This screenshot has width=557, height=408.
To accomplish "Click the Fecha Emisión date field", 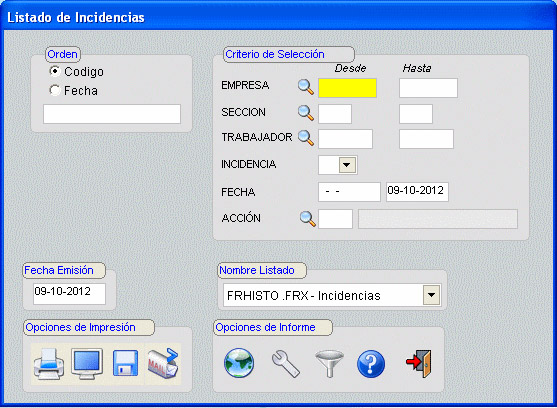I will point(69,294).
